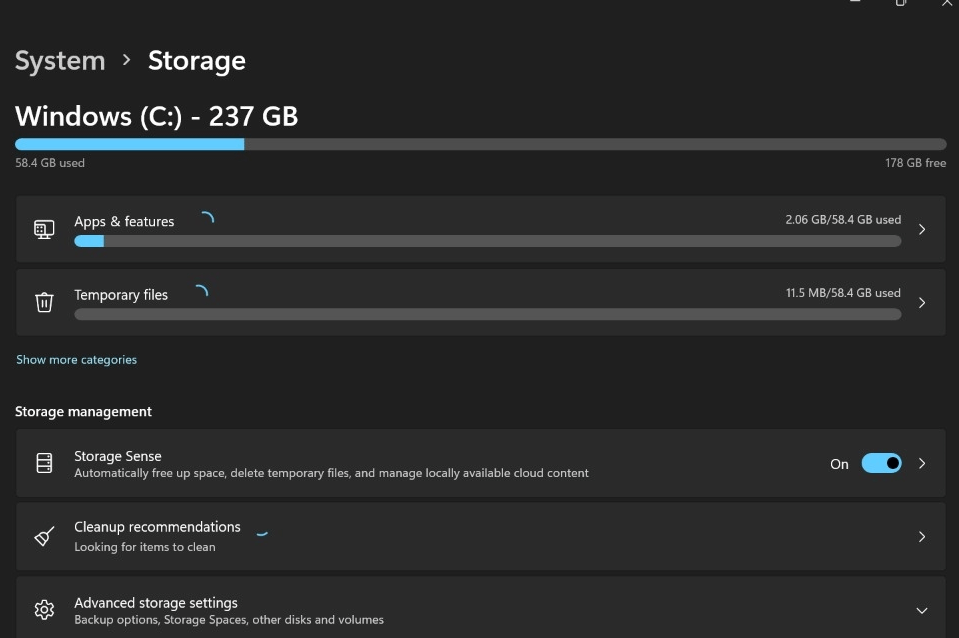The image size is (959, 638).
Task: Click the 'Storage management' heading
Action: (83, 412)
